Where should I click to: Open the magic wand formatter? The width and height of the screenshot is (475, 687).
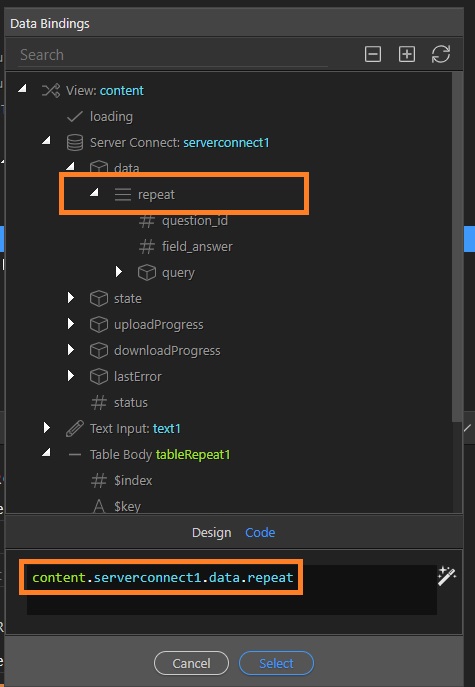(447, 576)
